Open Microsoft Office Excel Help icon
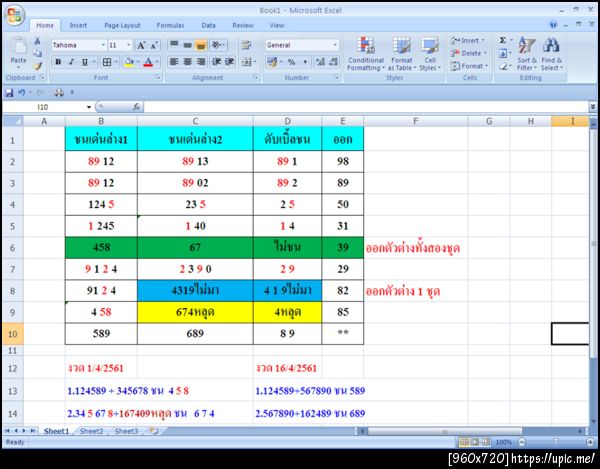 (x=553, y=25)
